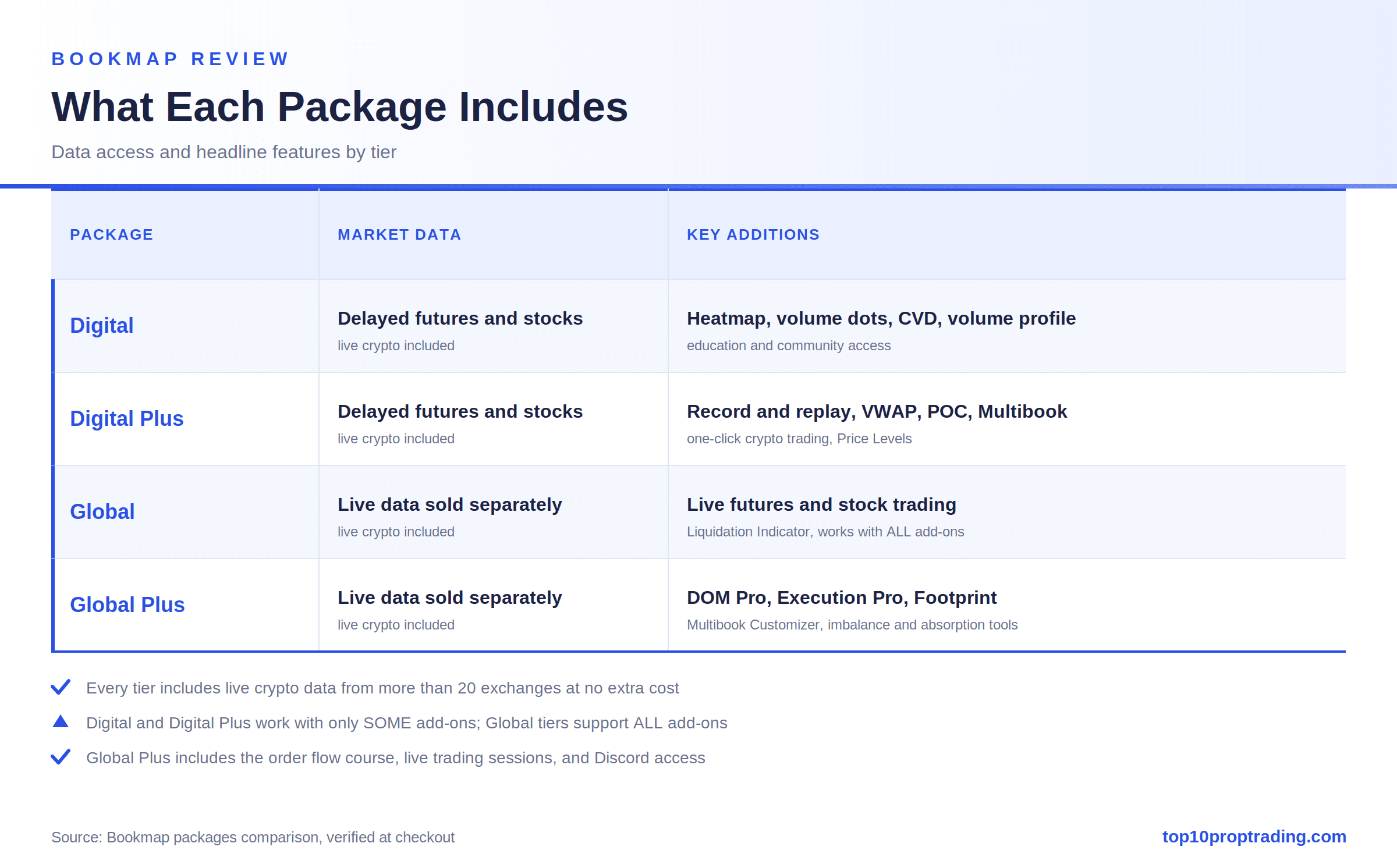Click 'one-click crypto trading, Price Levels'
The height and width of the screenshot is (868, 1397).
pos(799,439)
